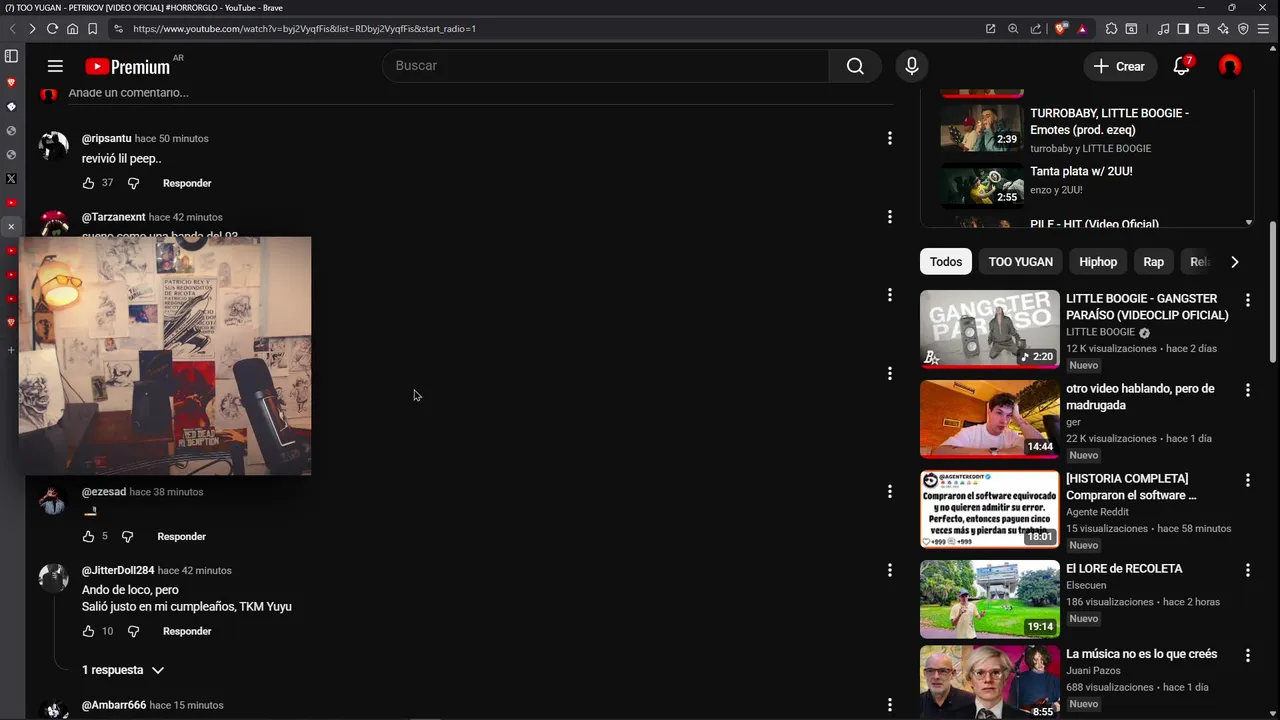Select the Rap filter chip

tap(1153, 262)
